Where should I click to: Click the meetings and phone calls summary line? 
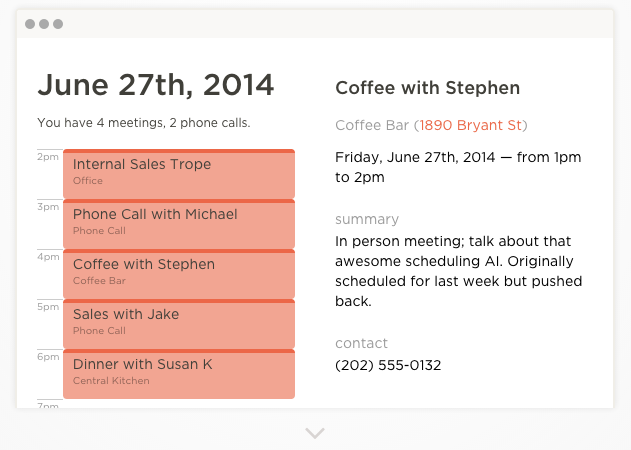pos(144,123)
